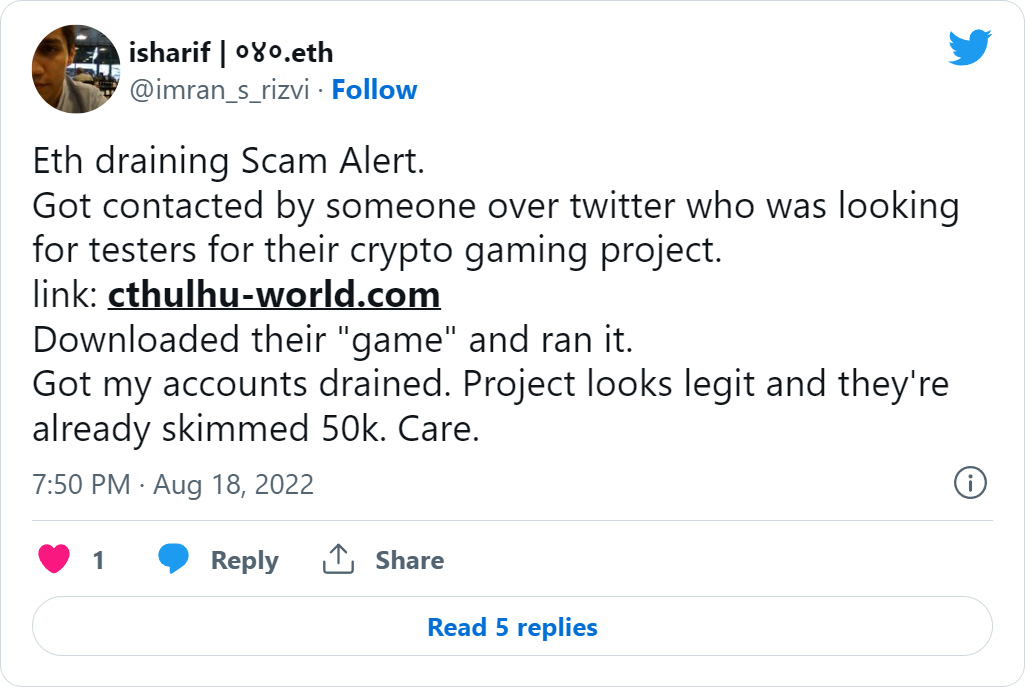The height and width of the screenshot is (687, 1025).
Task: Click the "Got contacted by someone" line
Action: [495, 206]
